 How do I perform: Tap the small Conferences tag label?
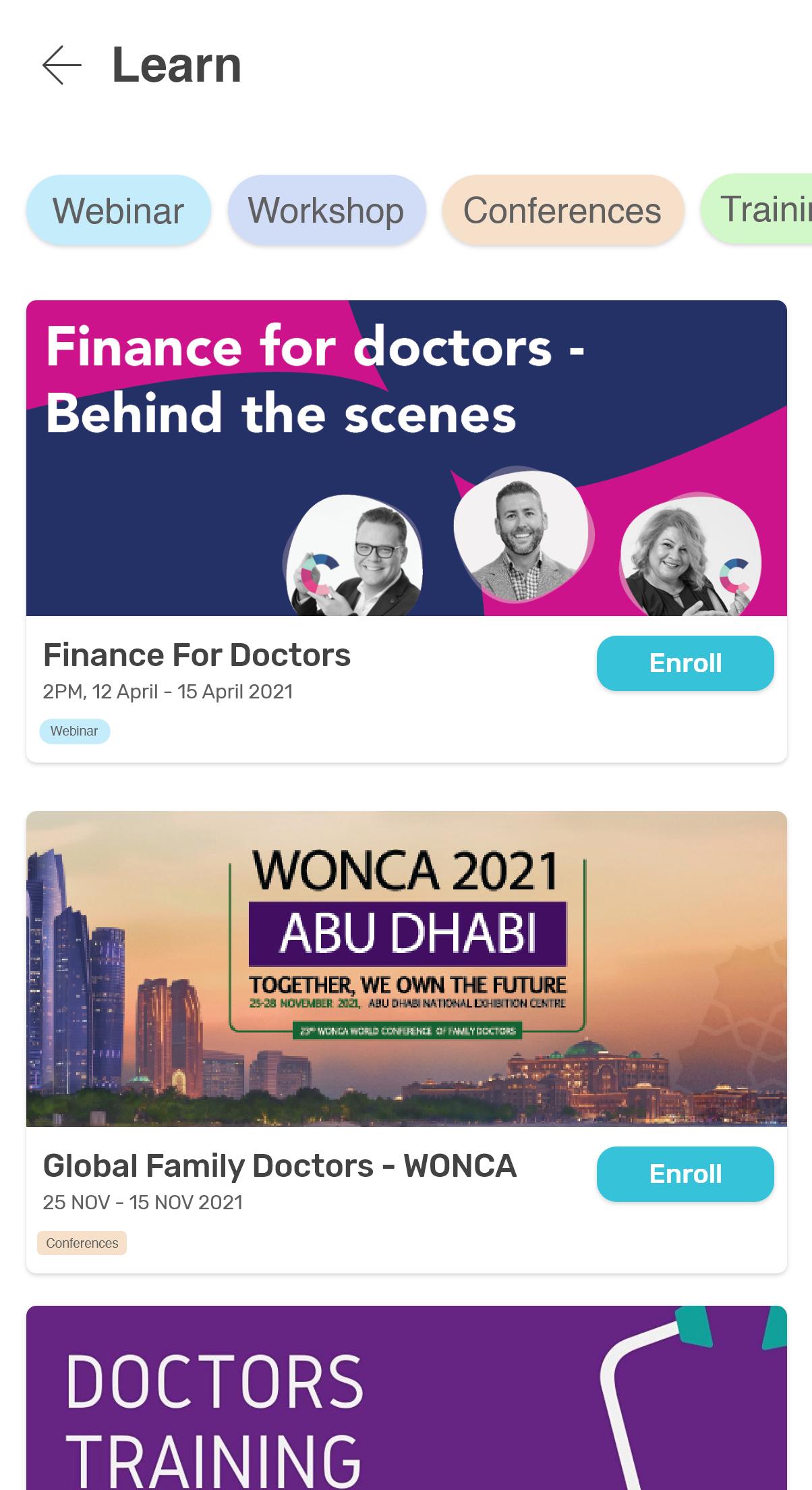[x=82, y=1243]
